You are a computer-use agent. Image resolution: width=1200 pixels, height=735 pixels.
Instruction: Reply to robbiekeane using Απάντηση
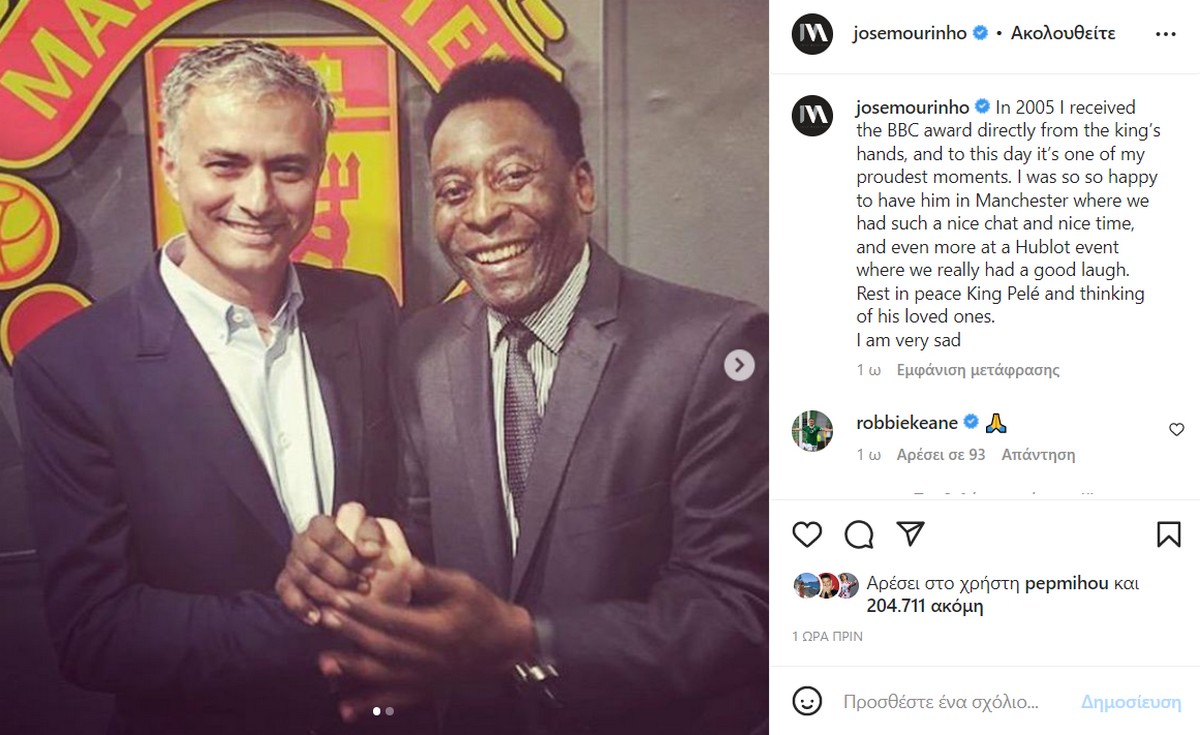[x=1039, y=454]
